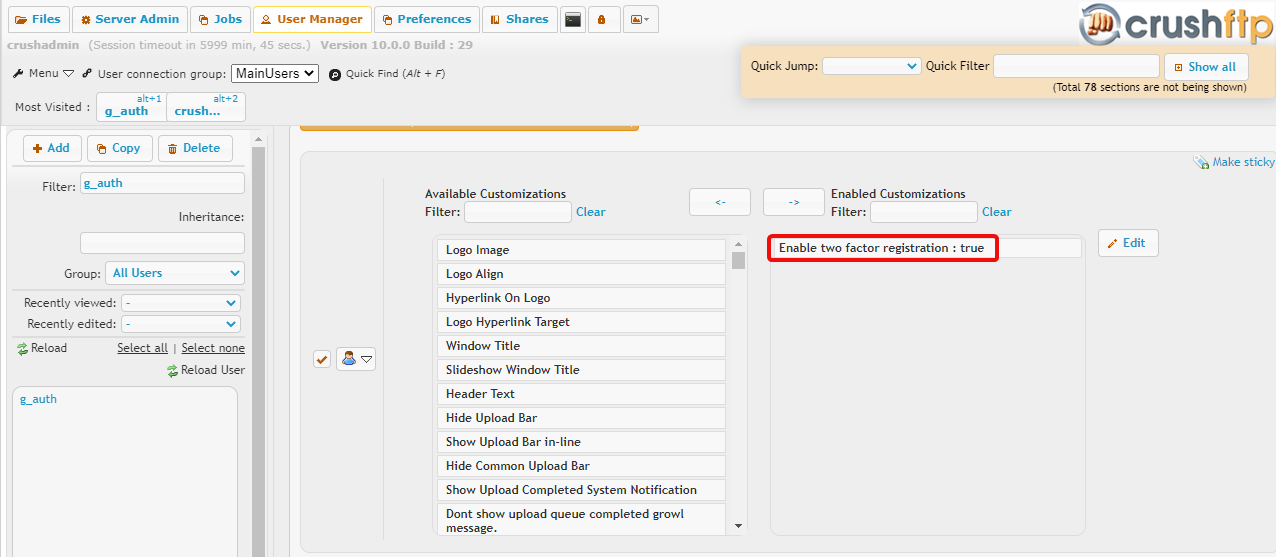This screenshot has width=1276, height=557.
Task: Open the Menu dropdown
Action: 44,73
